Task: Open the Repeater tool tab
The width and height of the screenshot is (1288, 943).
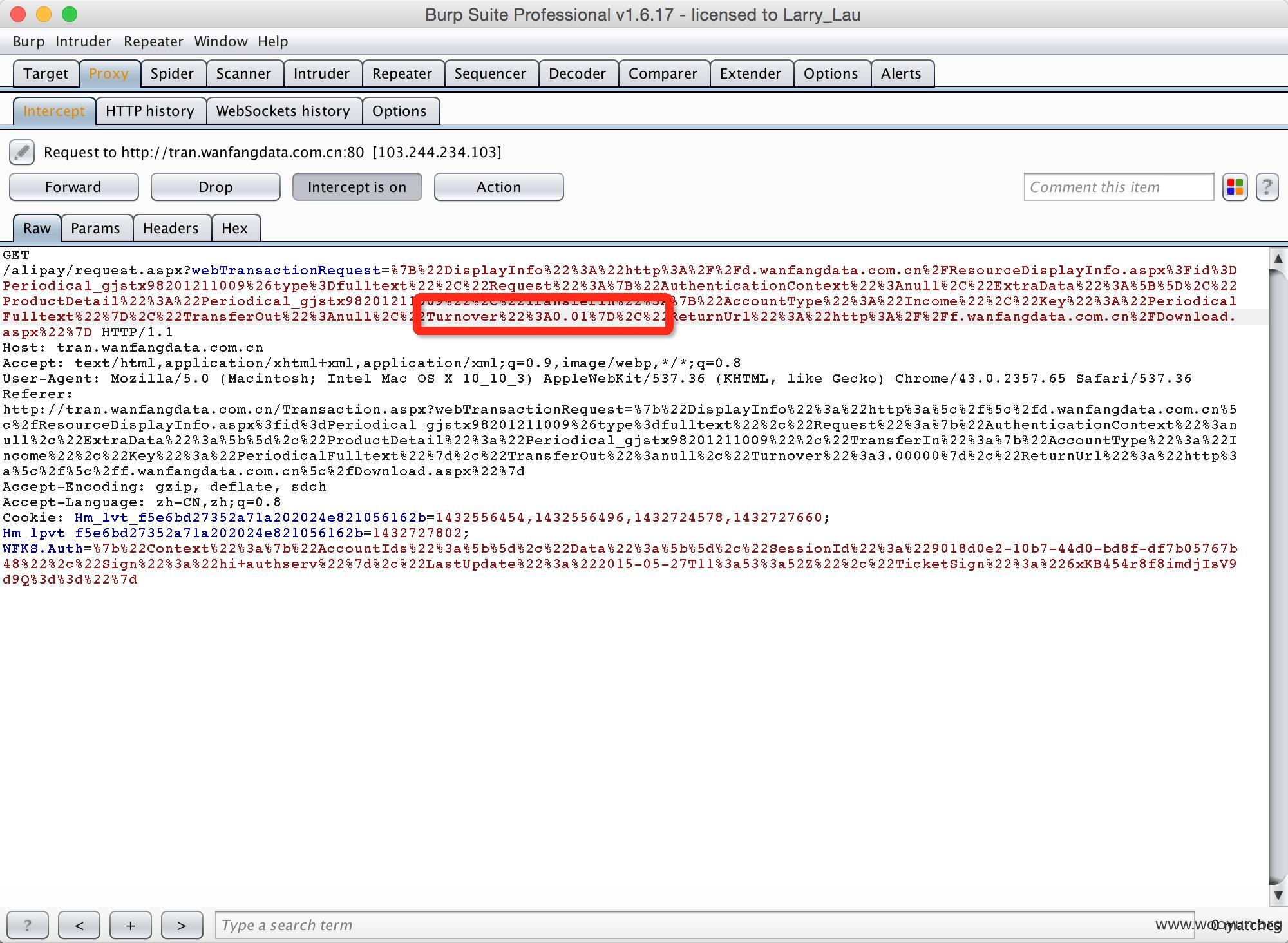Action: pos(402,73)
